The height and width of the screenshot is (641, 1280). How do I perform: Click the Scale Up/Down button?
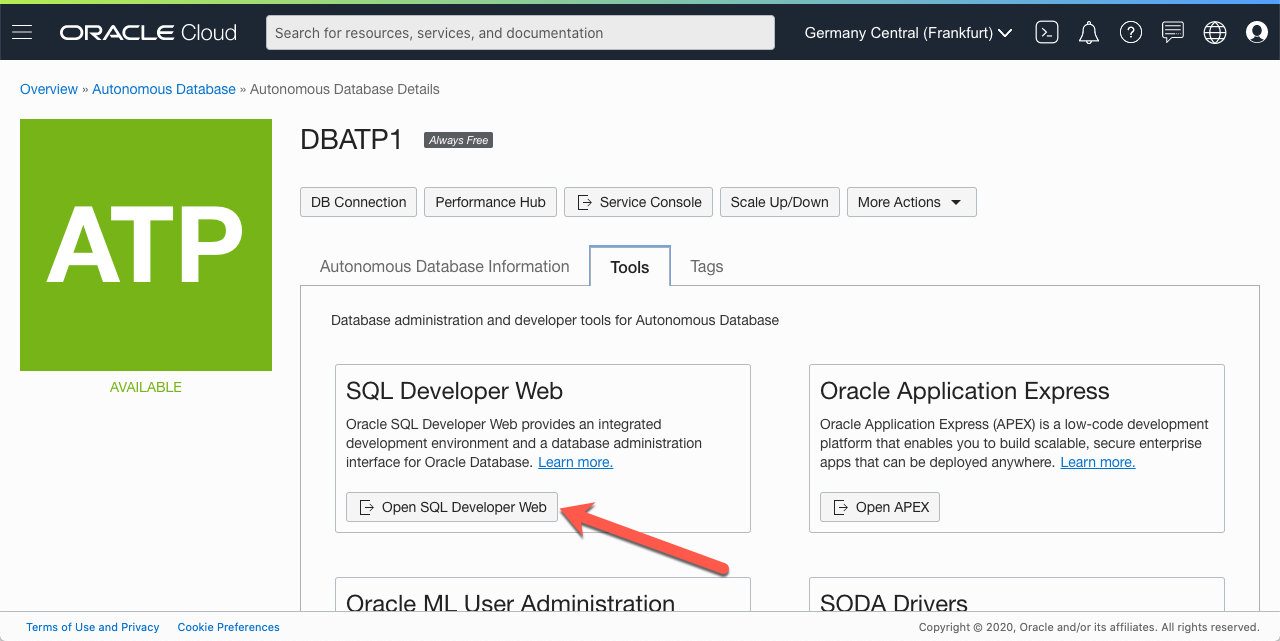click(779, 202)
